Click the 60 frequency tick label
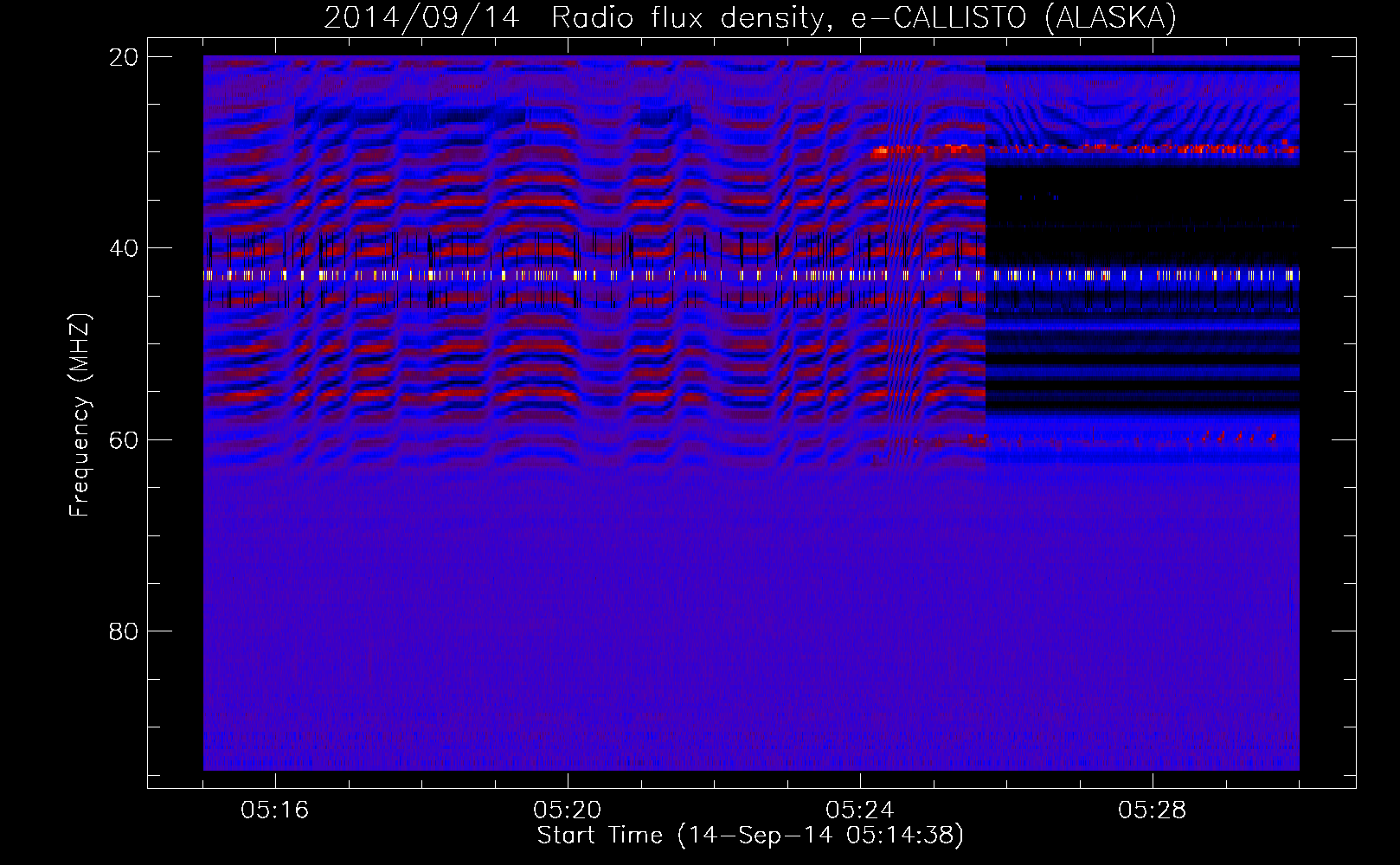 (124, 440)
